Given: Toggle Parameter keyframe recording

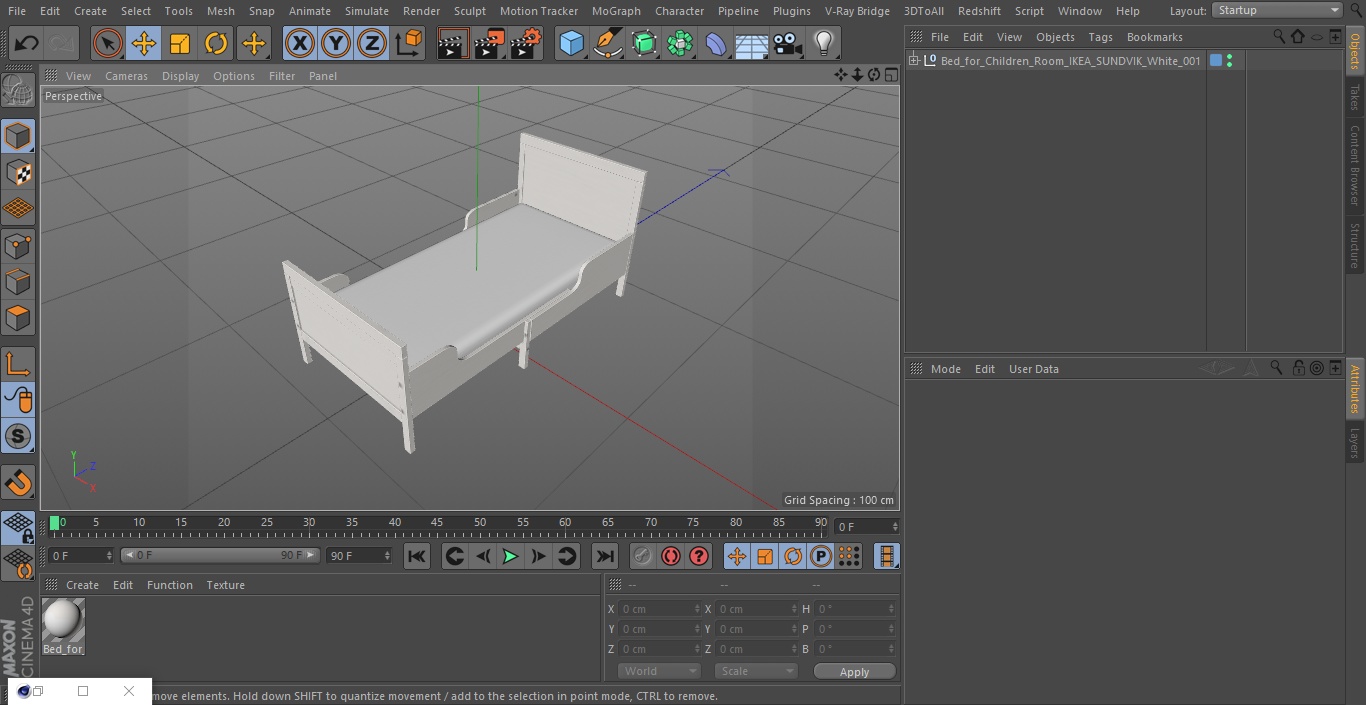Looking at the screenshot, I should [821, 556].
